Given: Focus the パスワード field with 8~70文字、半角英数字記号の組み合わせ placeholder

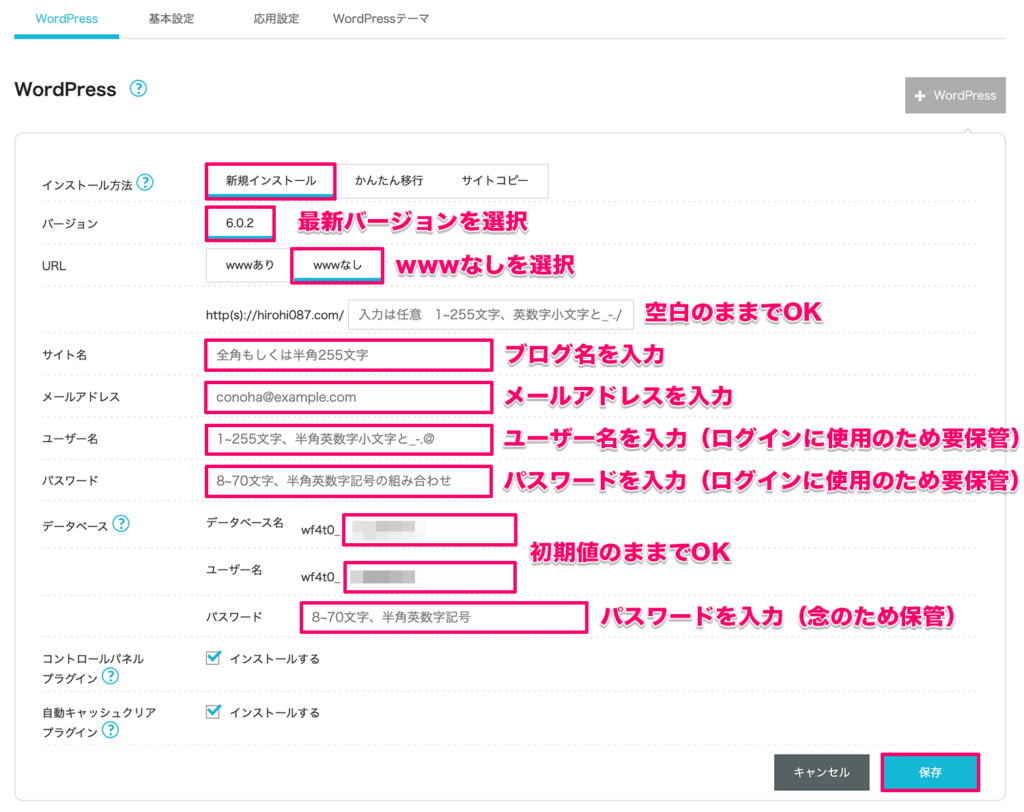Looking at the screenshot, I should point(349,481).
